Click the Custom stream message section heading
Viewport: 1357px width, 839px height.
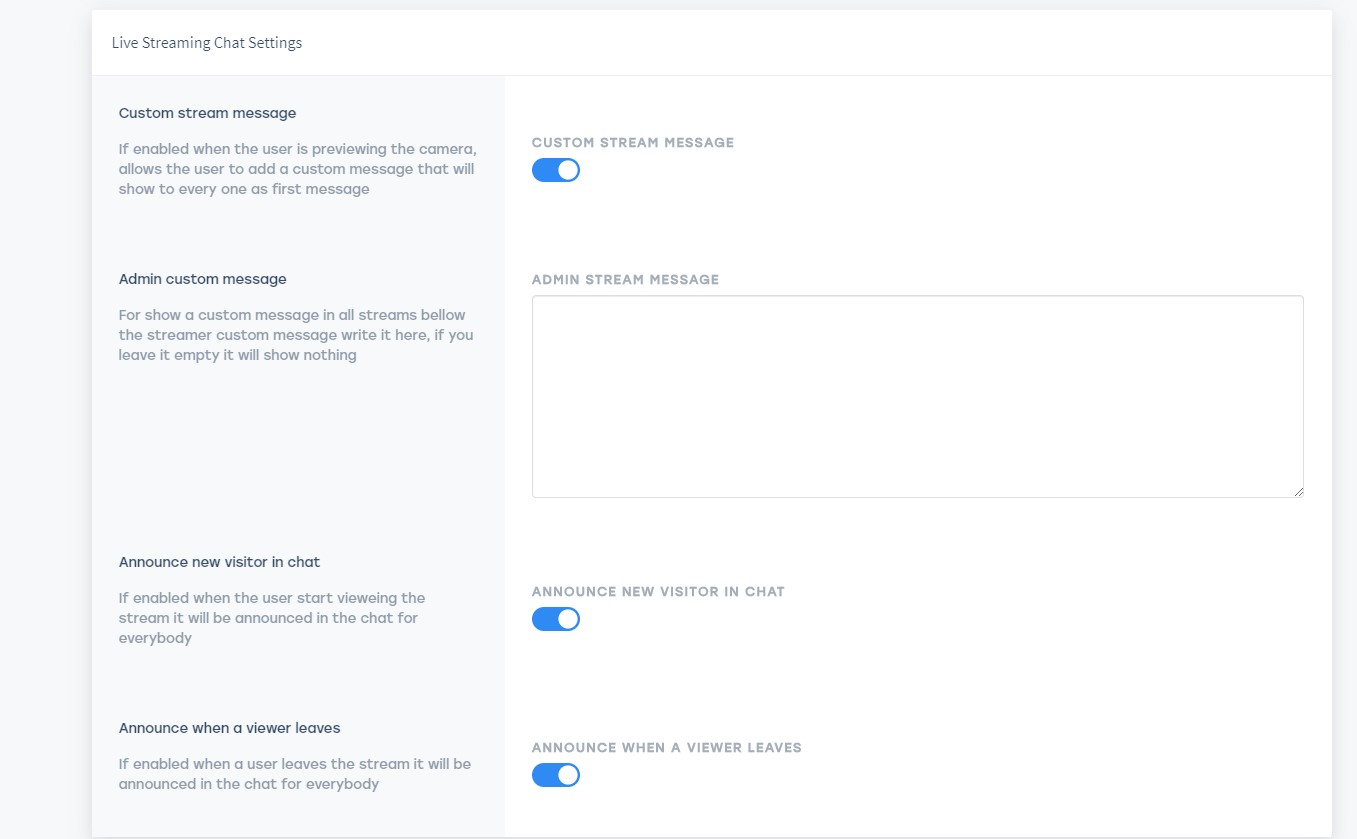207,113
